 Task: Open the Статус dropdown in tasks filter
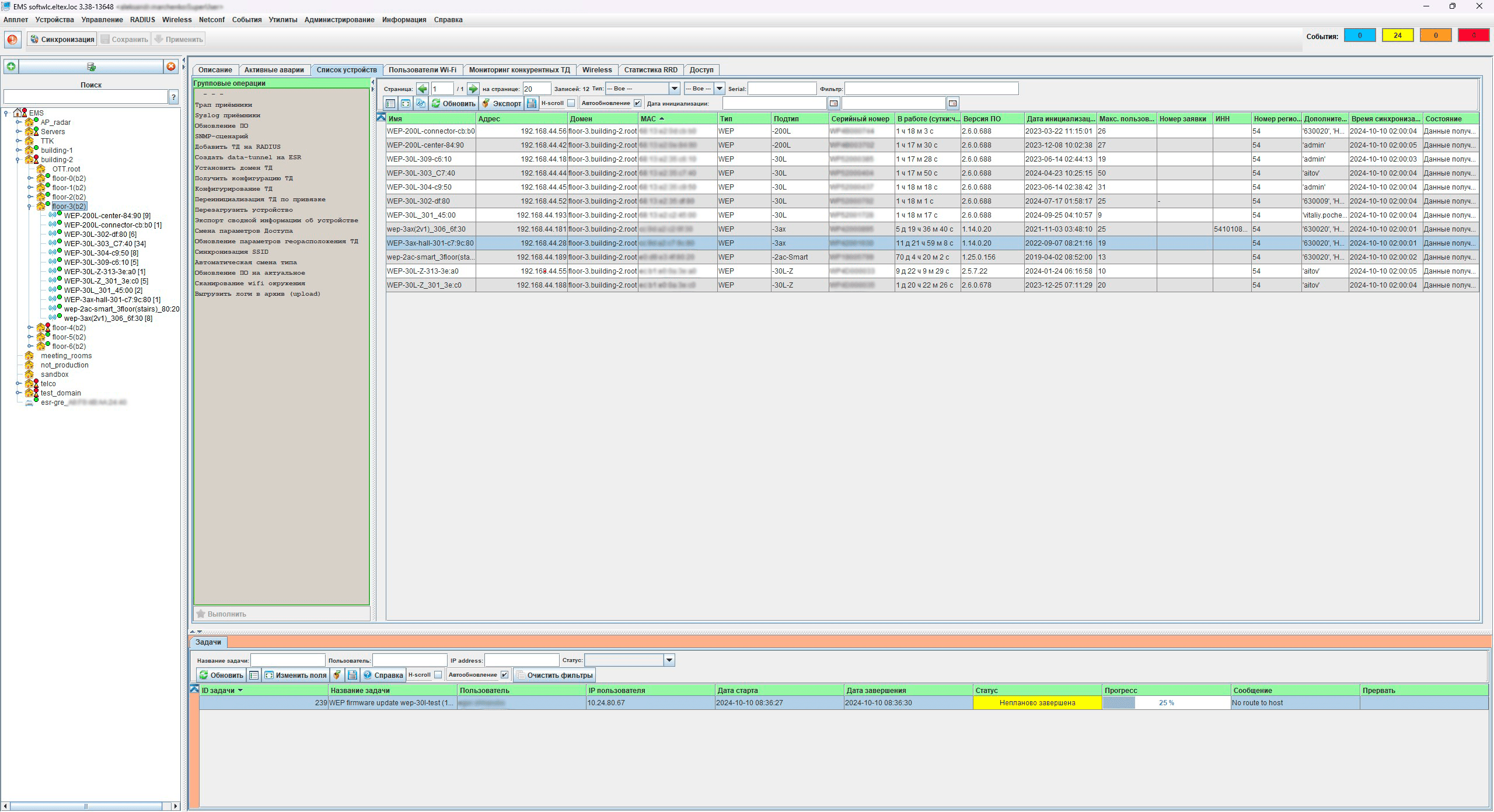669,660
